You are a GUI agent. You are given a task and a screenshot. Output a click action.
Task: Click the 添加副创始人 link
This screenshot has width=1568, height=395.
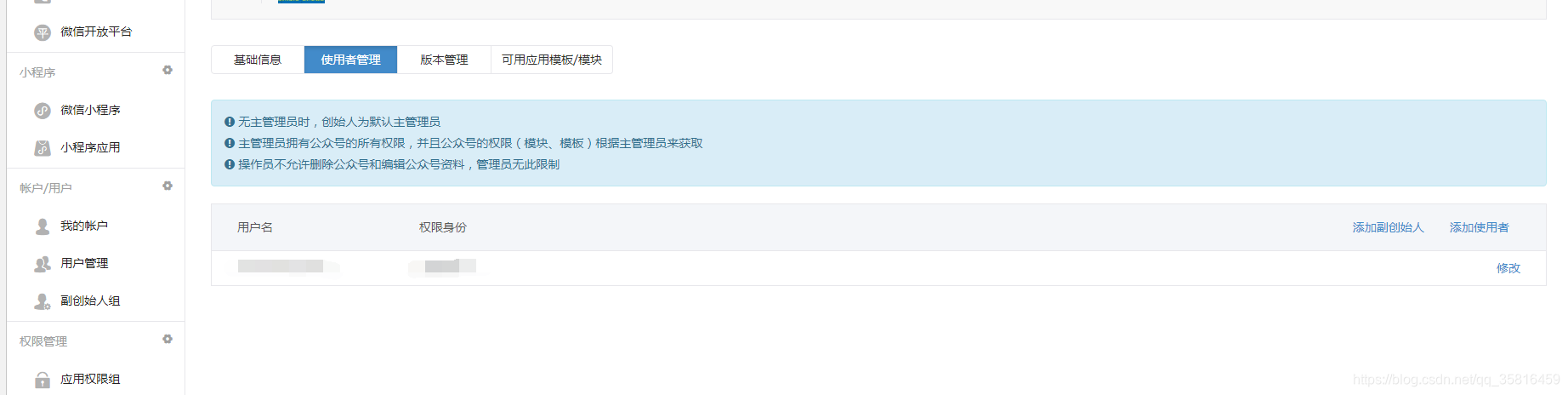pos(1388,227)
